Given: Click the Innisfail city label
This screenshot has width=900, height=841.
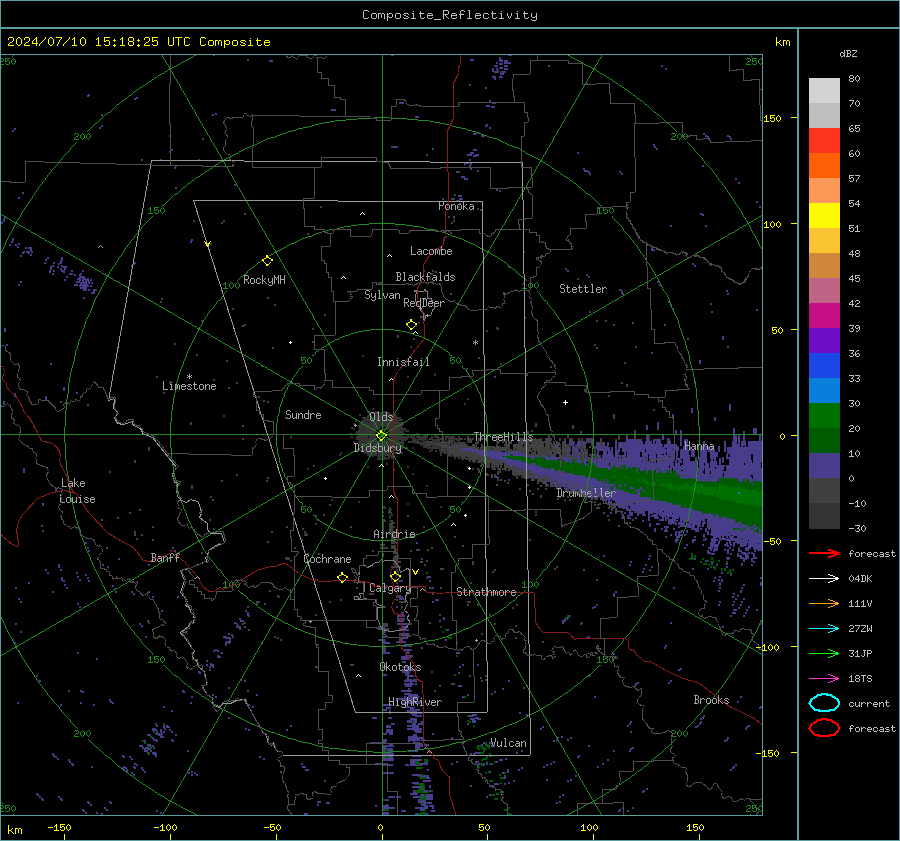Looking at the screenshot, I should tap(403, 362).
